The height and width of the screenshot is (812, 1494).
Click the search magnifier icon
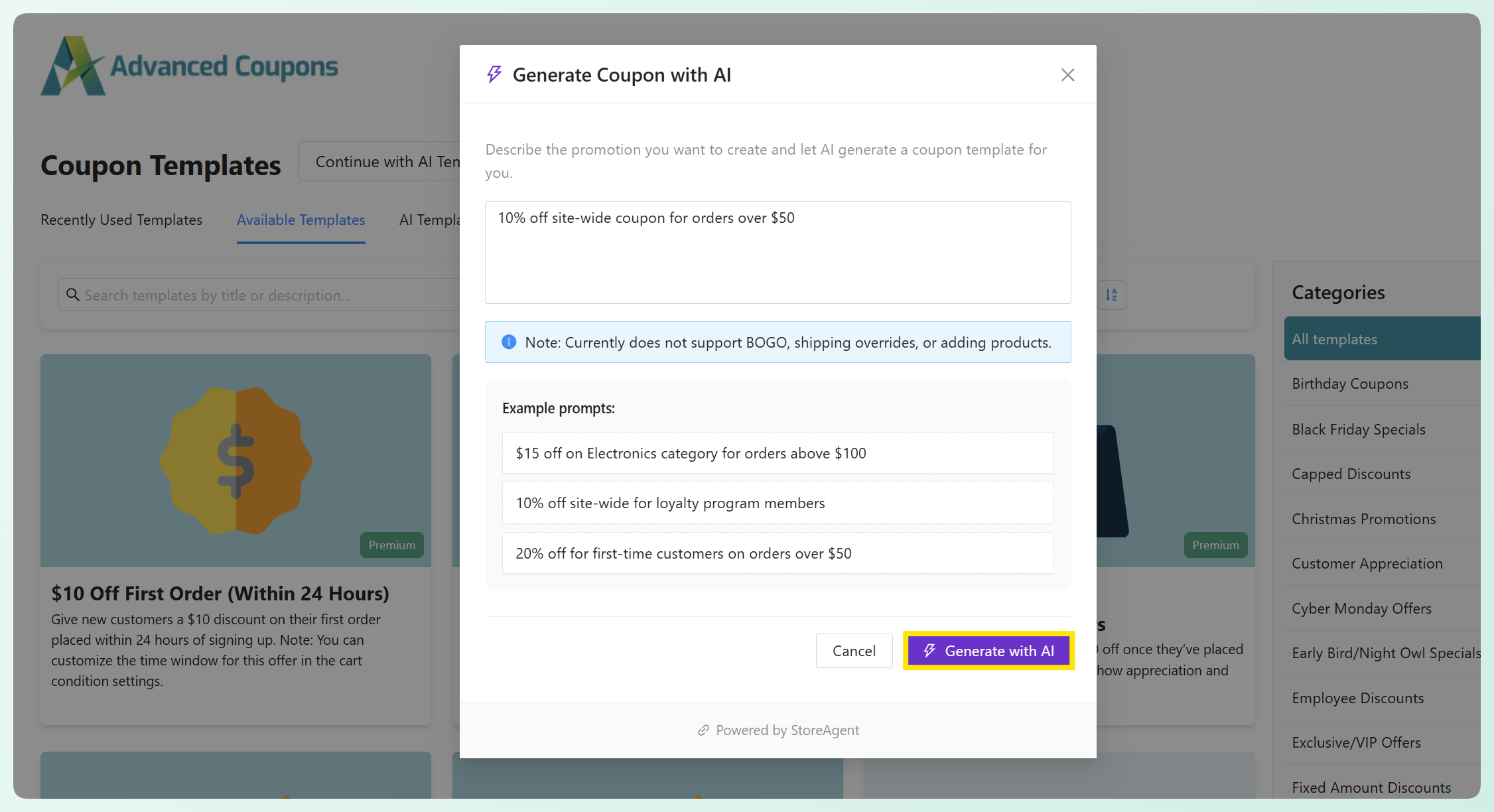(73, 295)
